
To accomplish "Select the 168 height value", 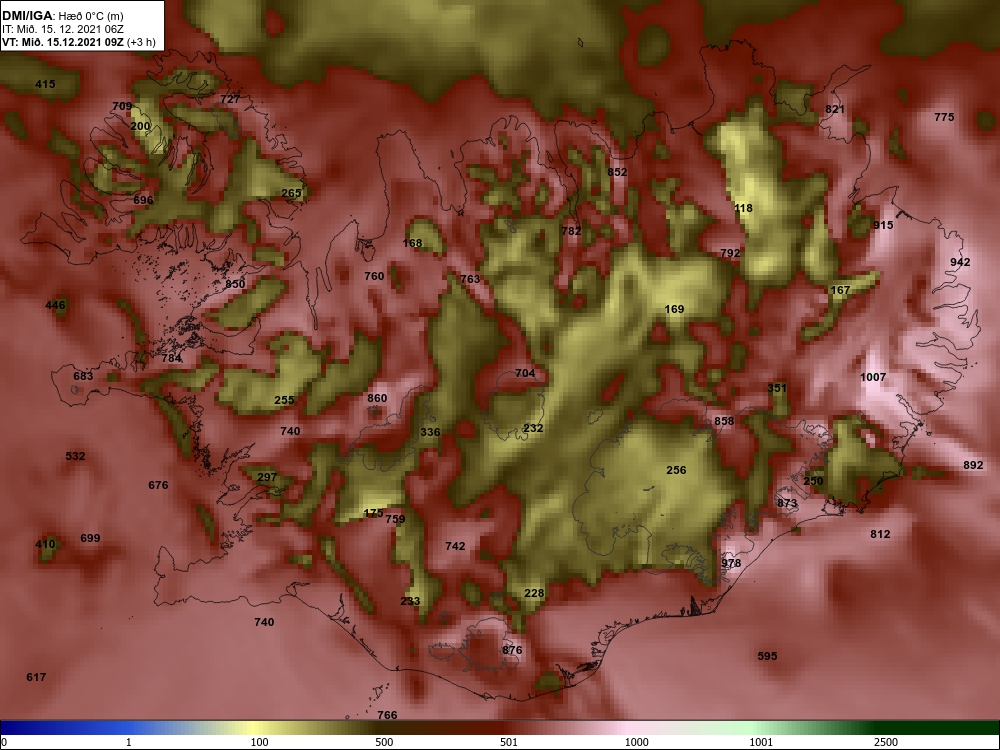I will pos(413,243).
